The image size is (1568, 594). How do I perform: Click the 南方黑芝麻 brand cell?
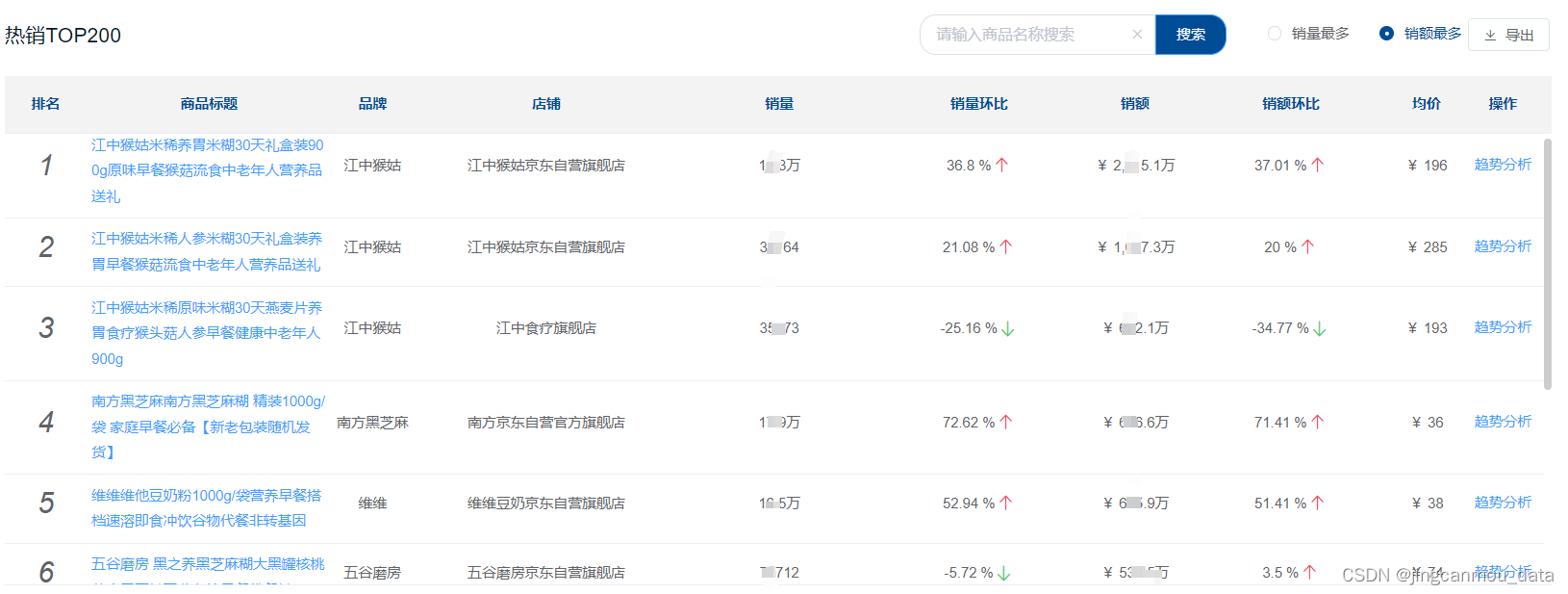point(372,423)
